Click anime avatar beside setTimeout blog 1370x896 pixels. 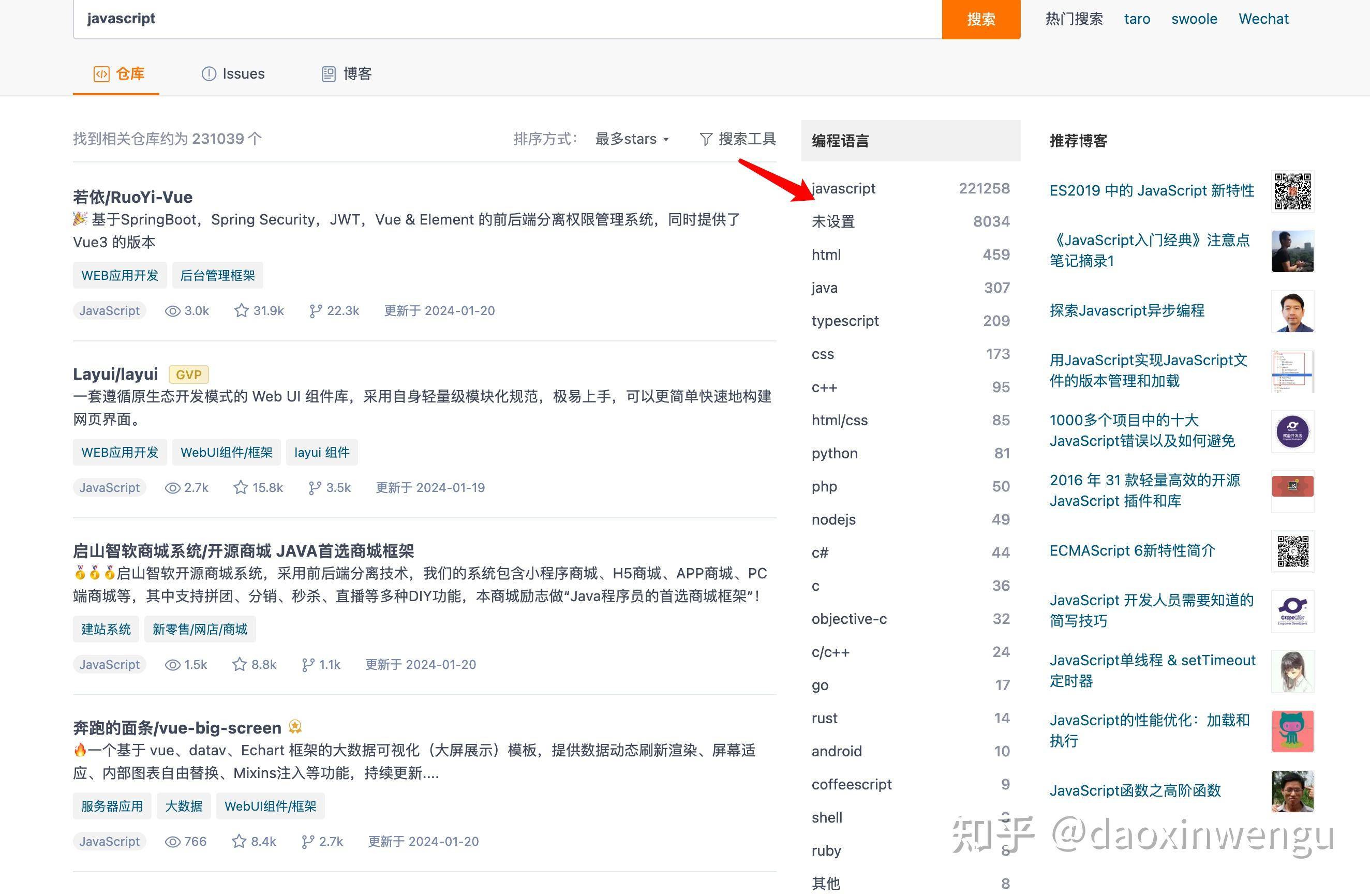pyautogui.click(x=1292, y=671)
